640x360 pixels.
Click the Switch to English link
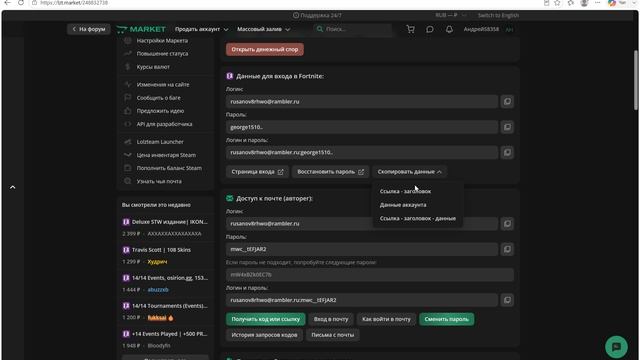tap(498, 15)
